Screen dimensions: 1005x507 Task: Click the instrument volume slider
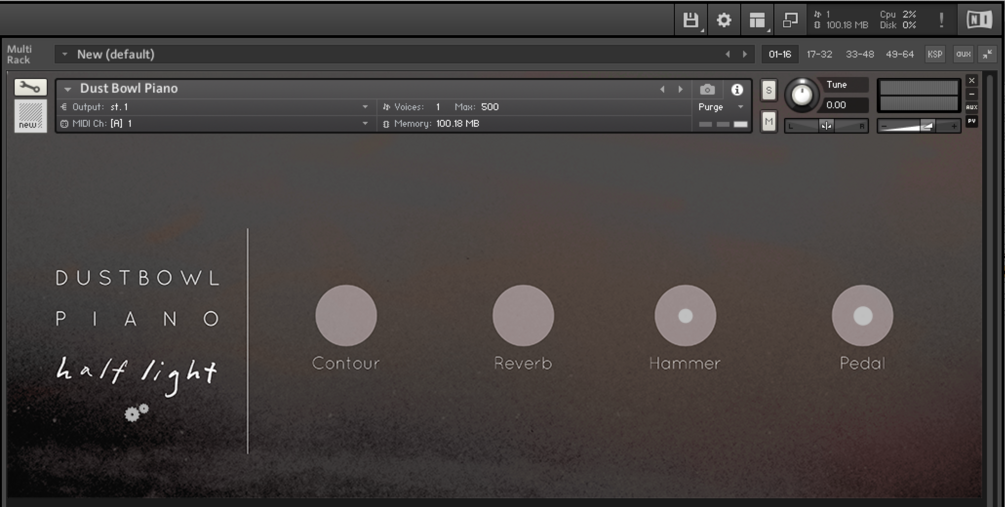918,126
